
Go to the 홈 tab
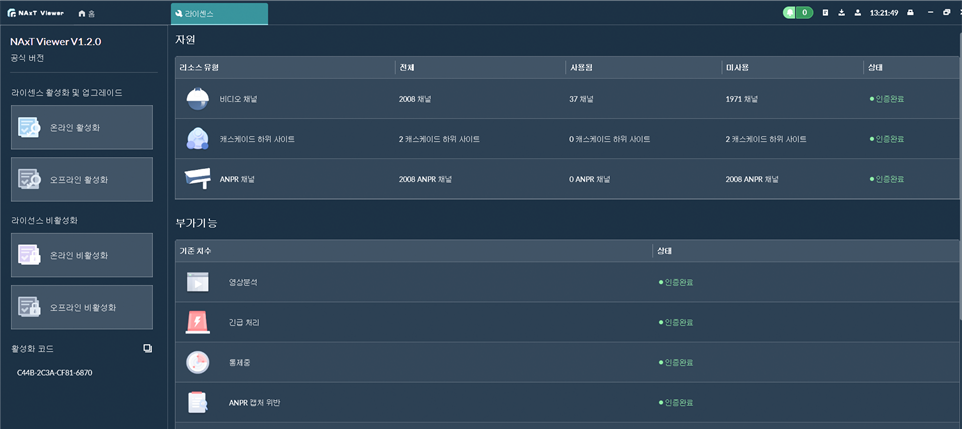(x=87, y=14)
